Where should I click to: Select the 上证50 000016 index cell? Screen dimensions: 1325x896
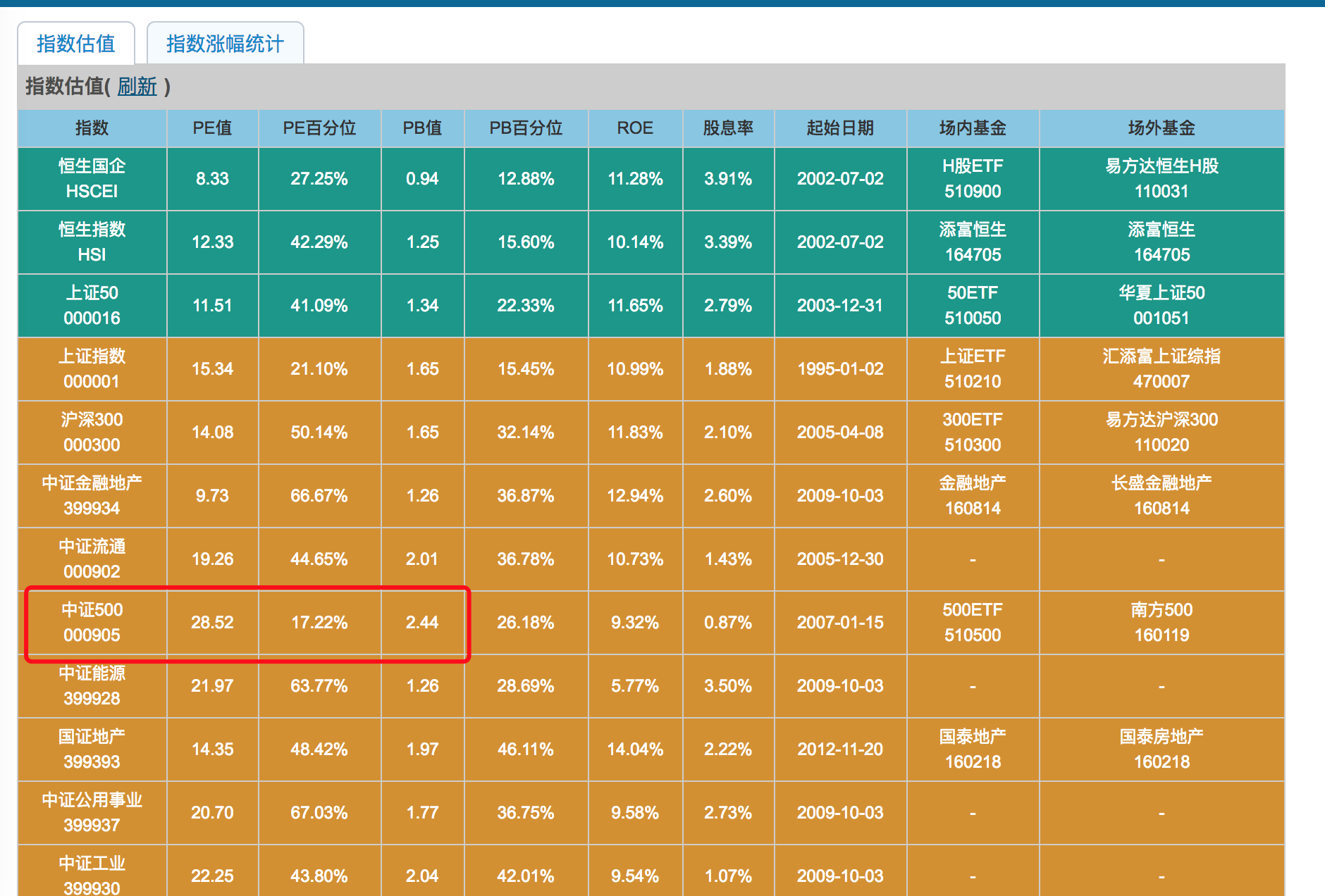(x=92, y=306)
